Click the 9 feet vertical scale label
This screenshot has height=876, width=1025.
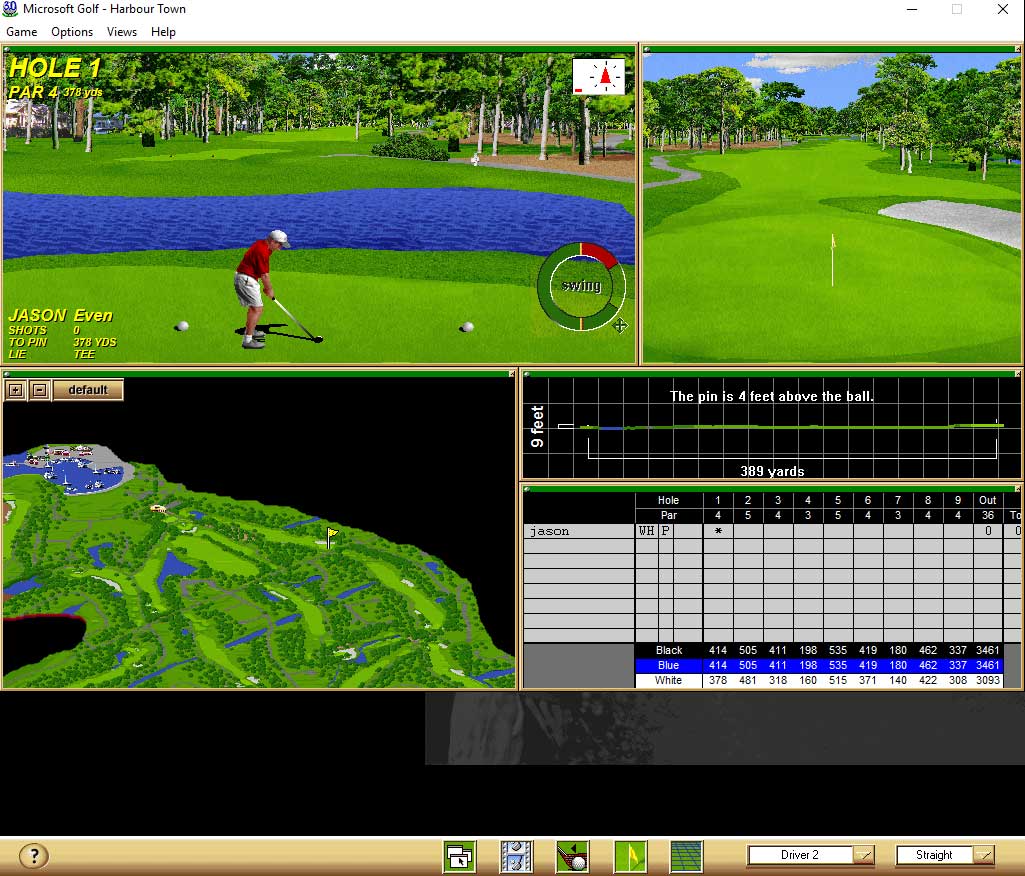point(537,427)
